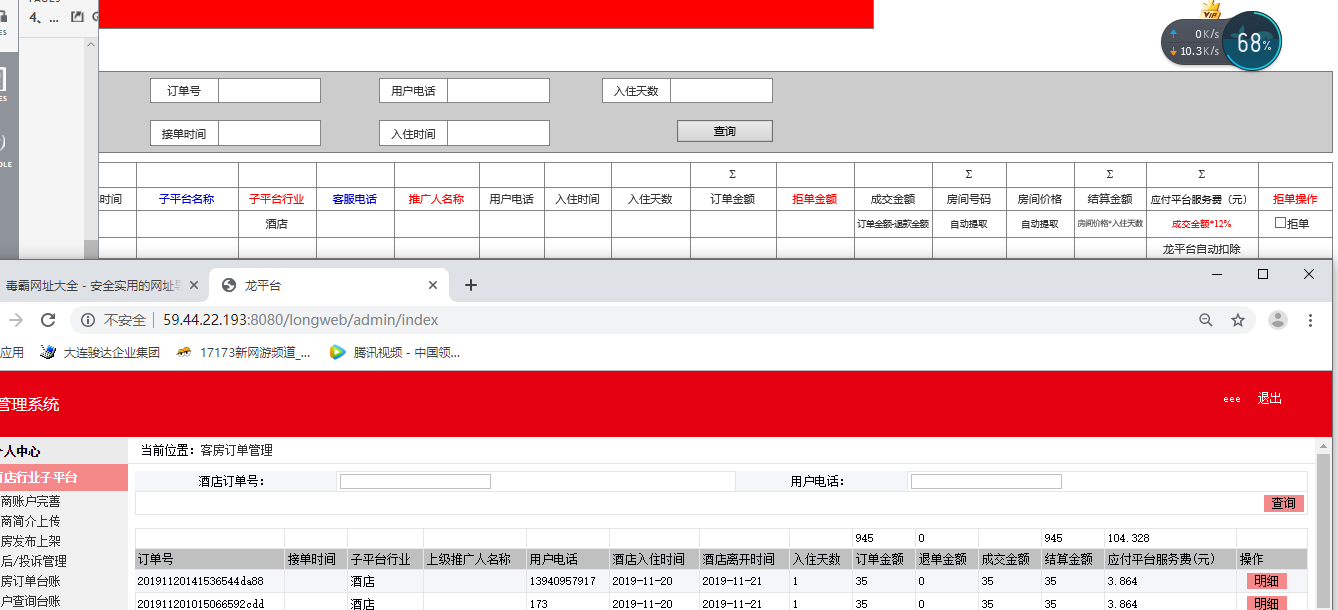Click the 推广人名称 mockup header
The width and height of the screenshot is (1338, 610).
(436, 199)
